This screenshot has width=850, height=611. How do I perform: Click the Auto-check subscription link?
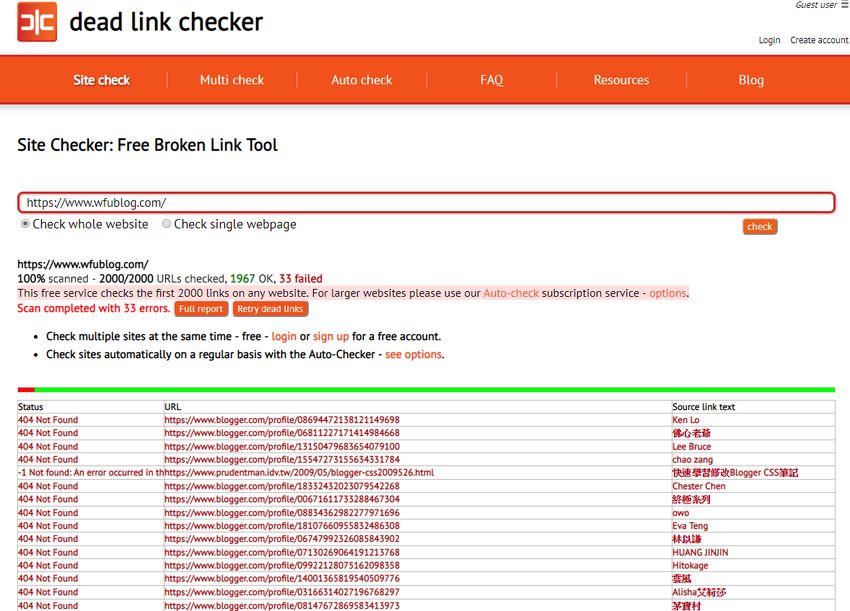(x=511, y=293)
